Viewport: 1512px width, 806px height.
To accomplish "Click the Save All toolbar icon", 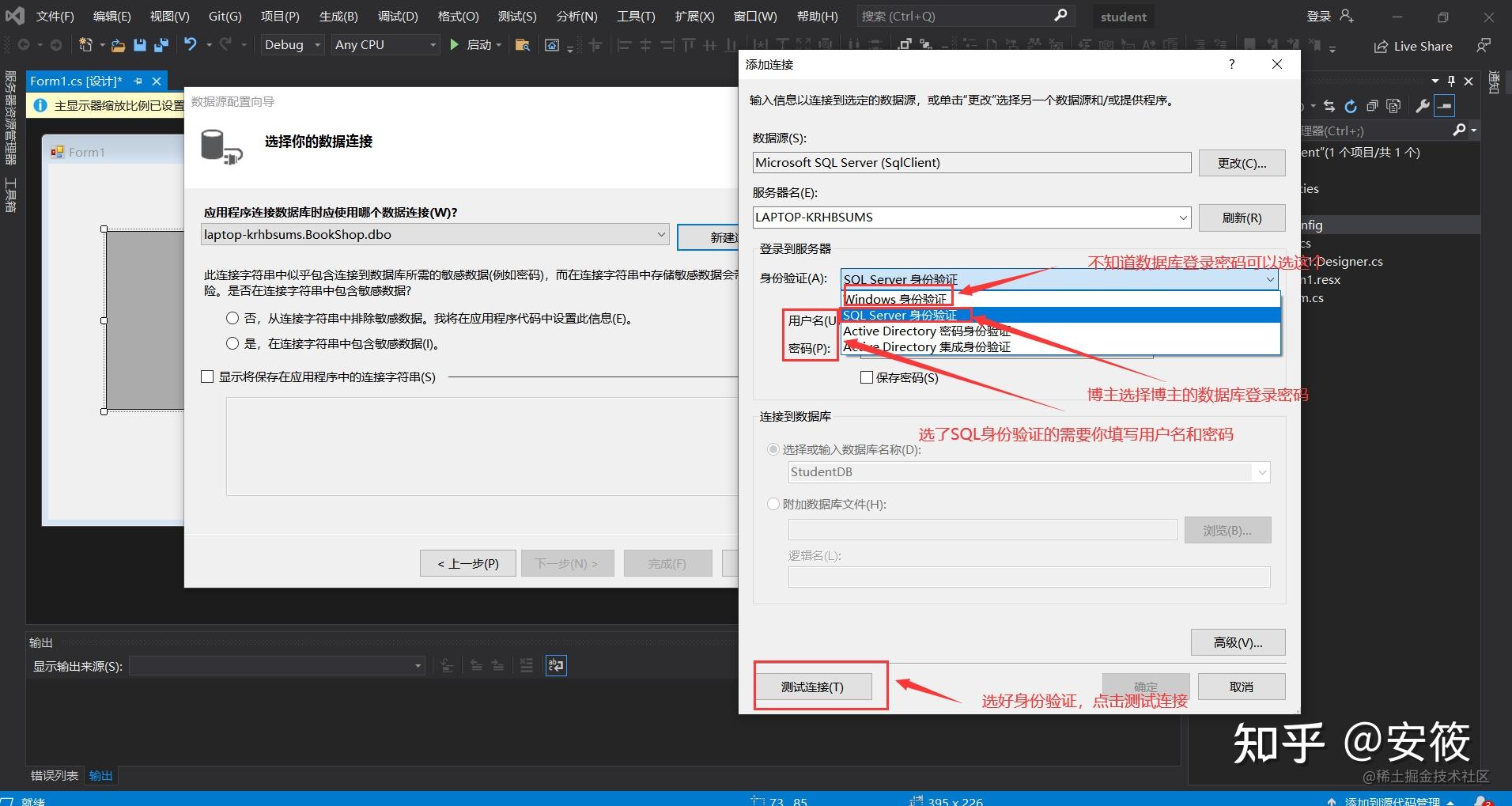I will 160,44.
